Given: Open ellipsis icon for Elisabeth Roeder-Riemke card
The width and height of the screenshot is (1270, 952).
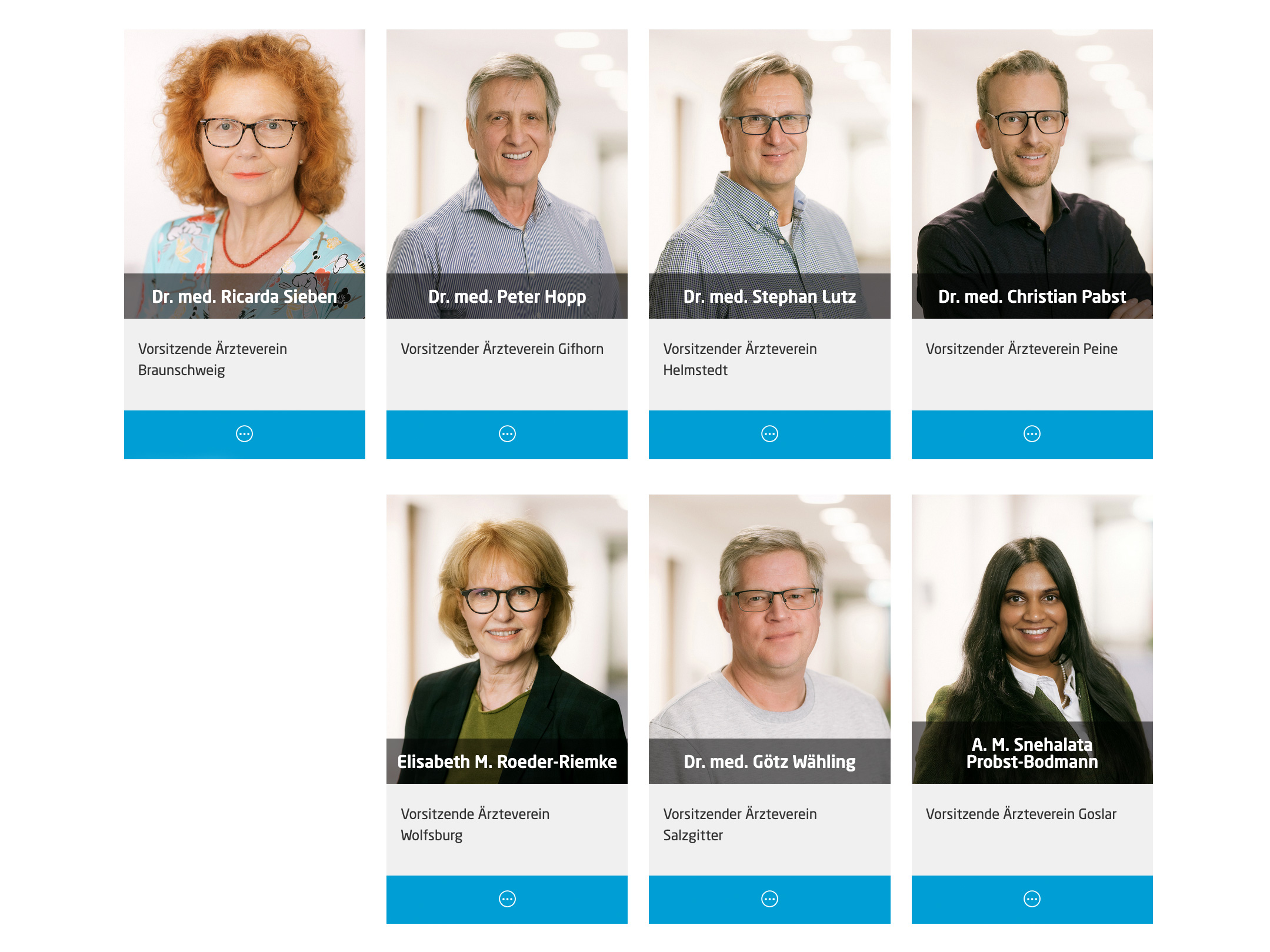Looking at the screenshot, I should coord(507,899).
